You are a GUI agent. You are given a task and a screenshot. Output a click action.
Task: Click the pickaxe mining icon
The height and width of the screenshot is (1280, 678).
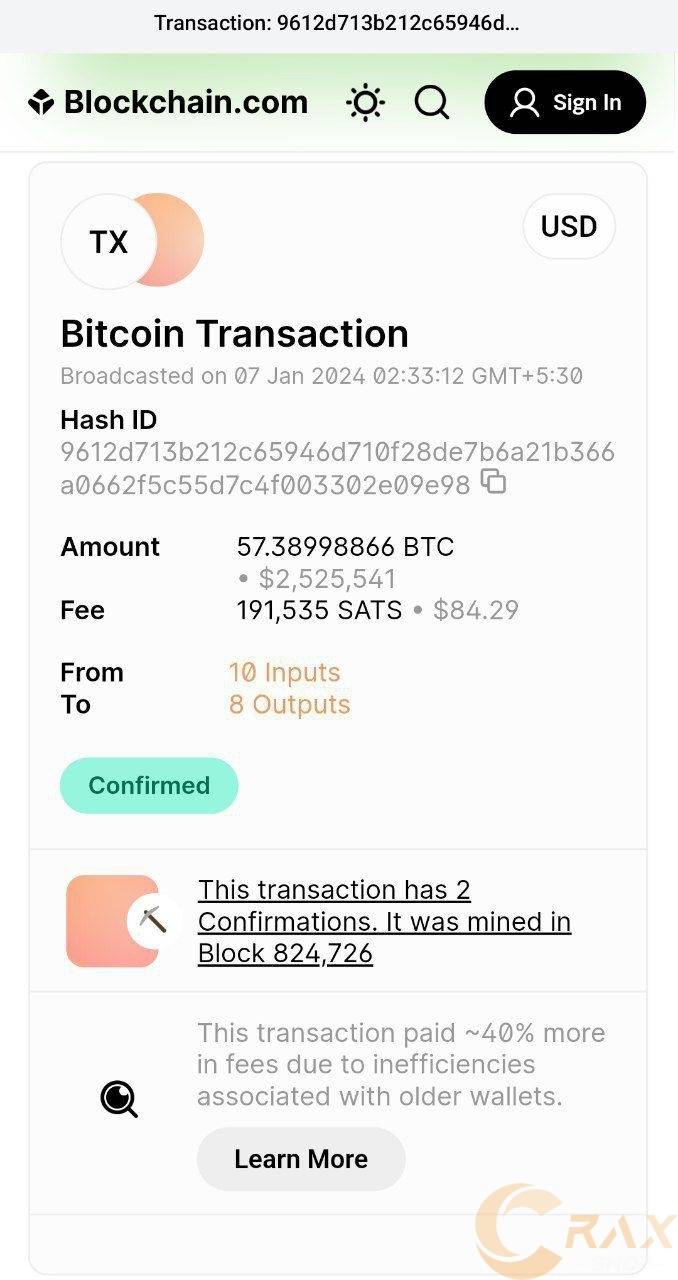click(x=152, y=920)
